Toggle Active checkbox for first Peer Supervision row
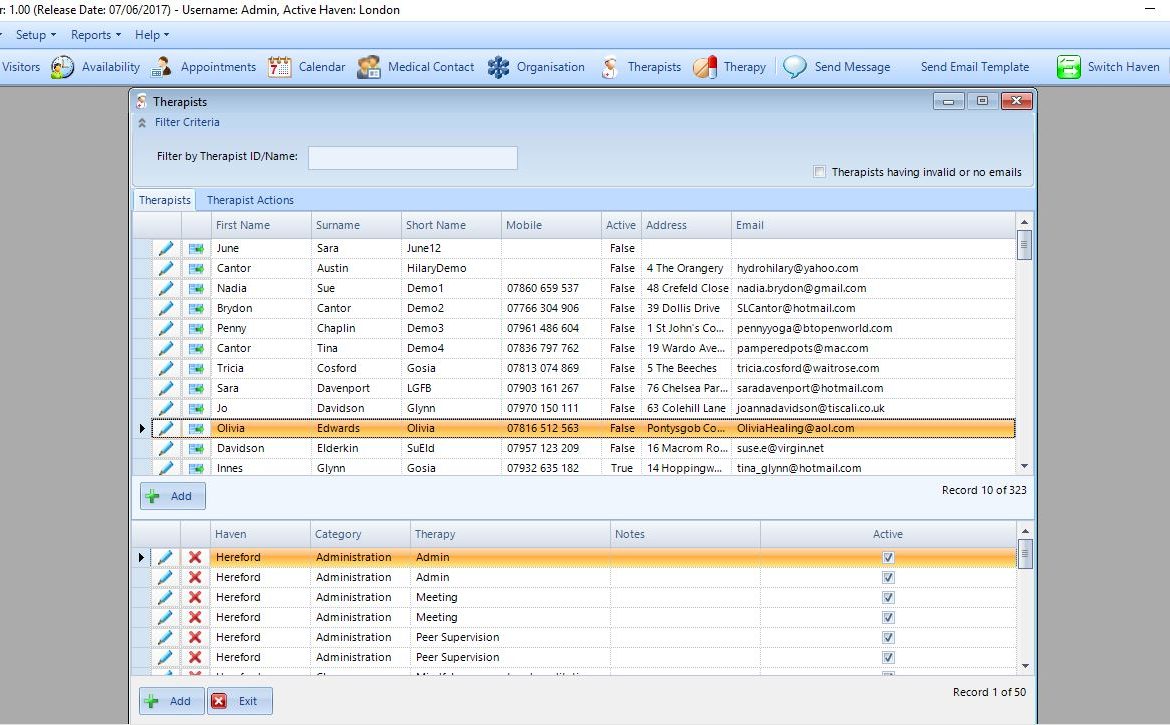 (888, 637)
